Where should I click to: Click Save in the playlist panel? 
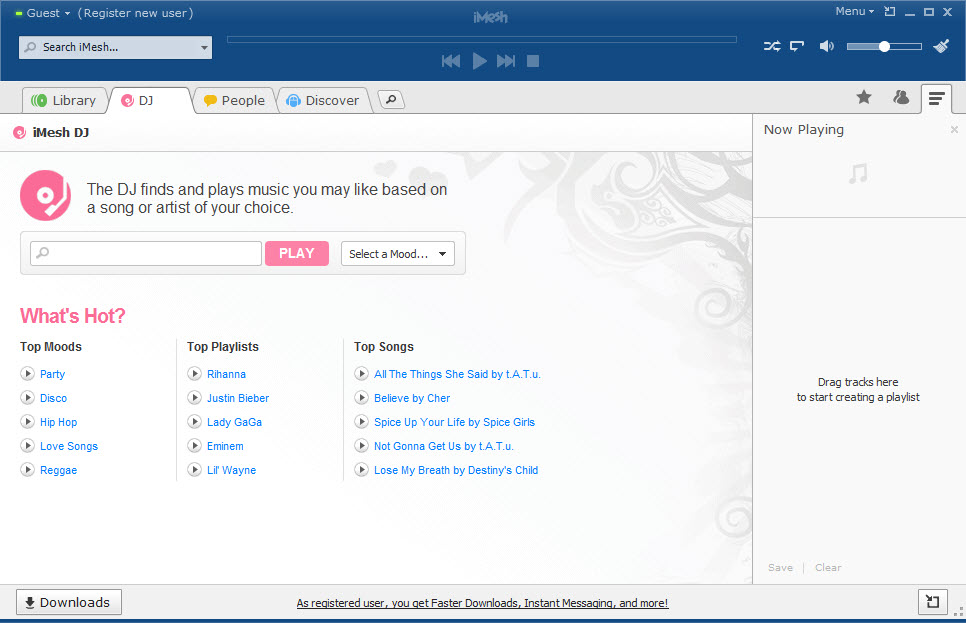click(x=781, y=568)
